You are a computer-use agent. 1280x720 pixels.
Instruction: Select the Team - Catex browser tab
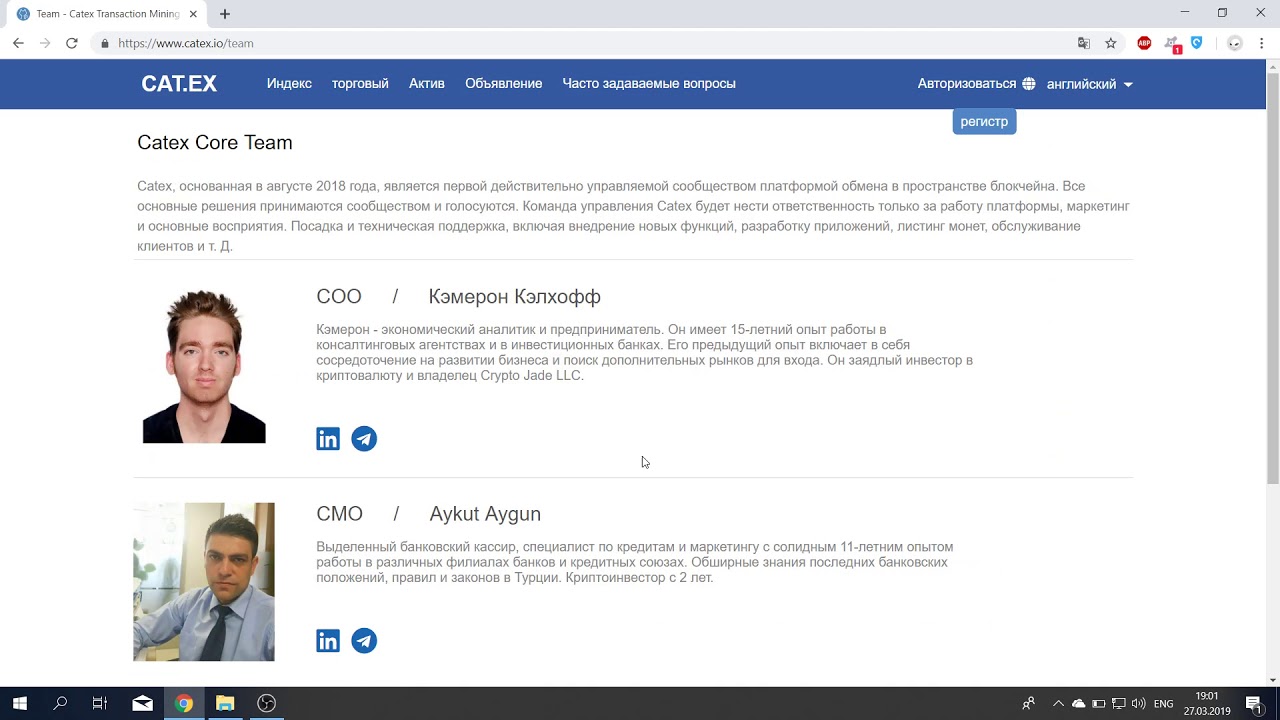[x=105, y=14]
